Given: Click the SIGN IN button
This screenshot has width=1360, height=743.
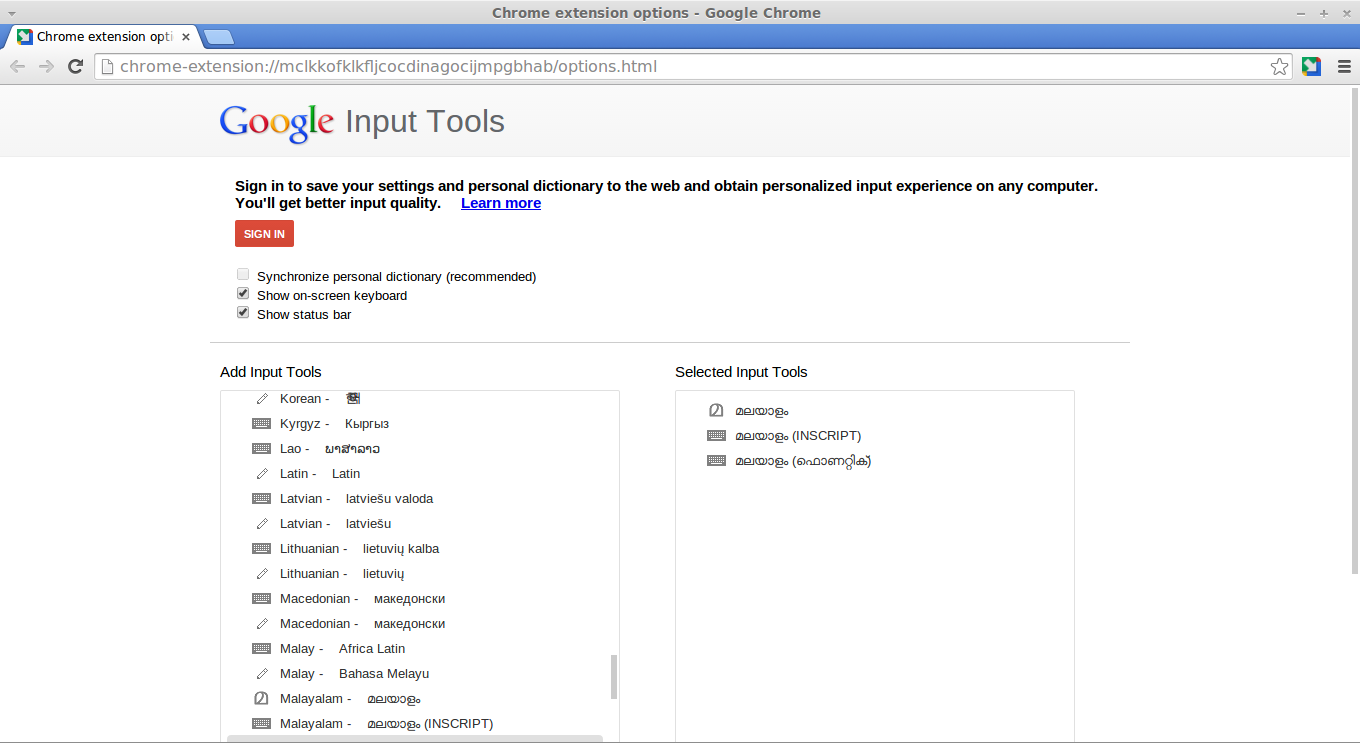Looking at the screenshot, I should (264, 234).
